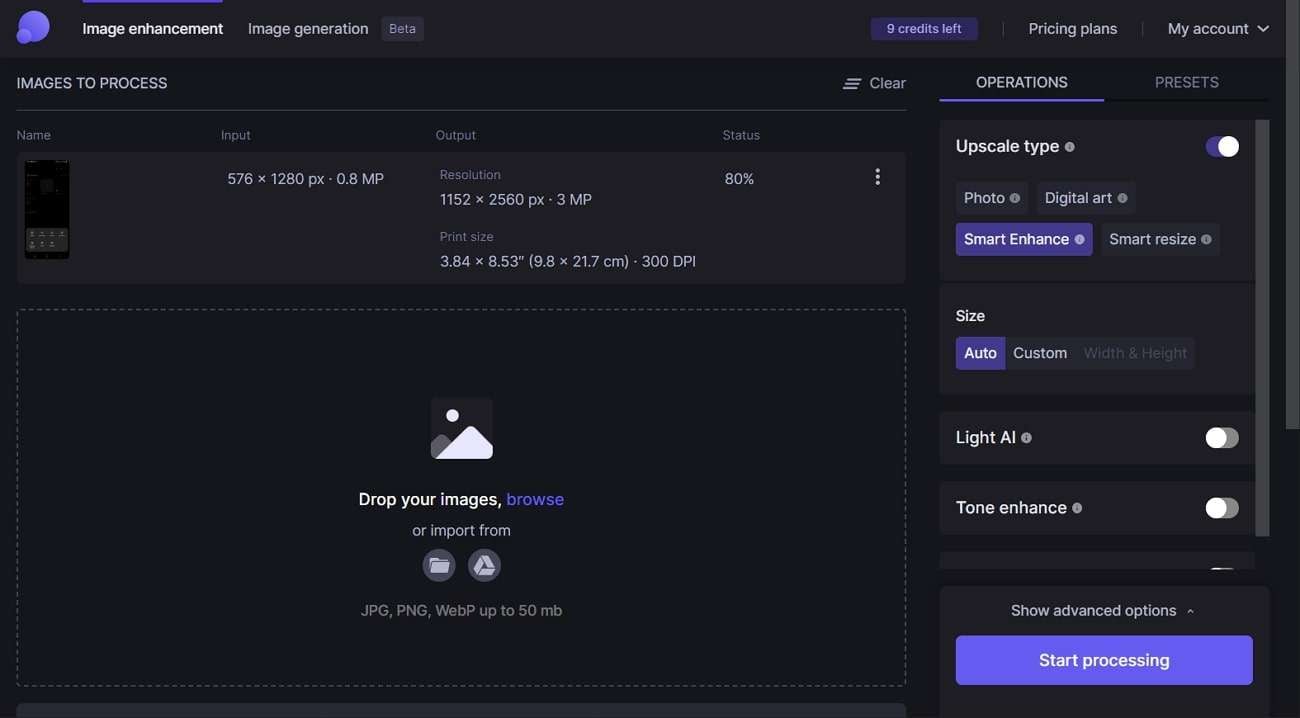Open the Image generation tab
Screen dimensions: 1300x718
coord(308,29)
